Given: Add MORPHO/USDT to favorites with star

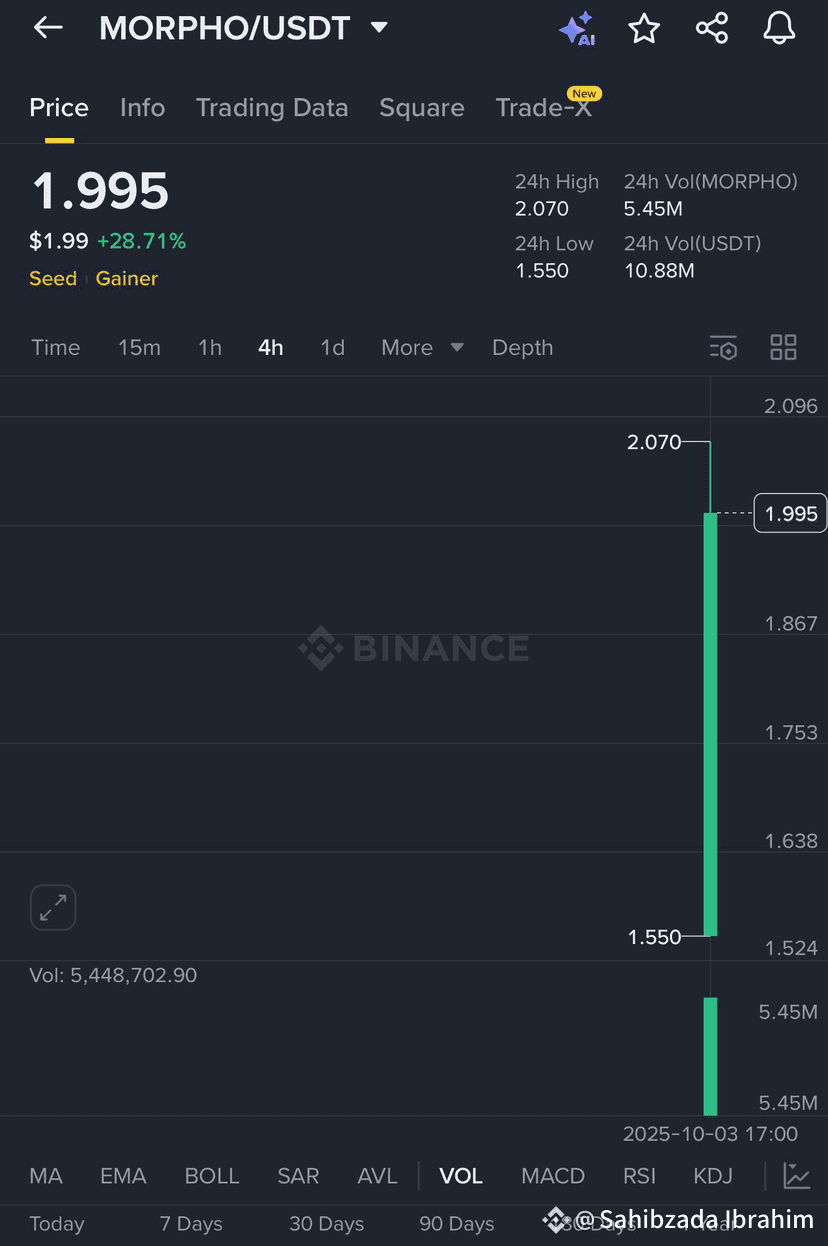Looking at the screenshot, I should click(x=644, y=29).
